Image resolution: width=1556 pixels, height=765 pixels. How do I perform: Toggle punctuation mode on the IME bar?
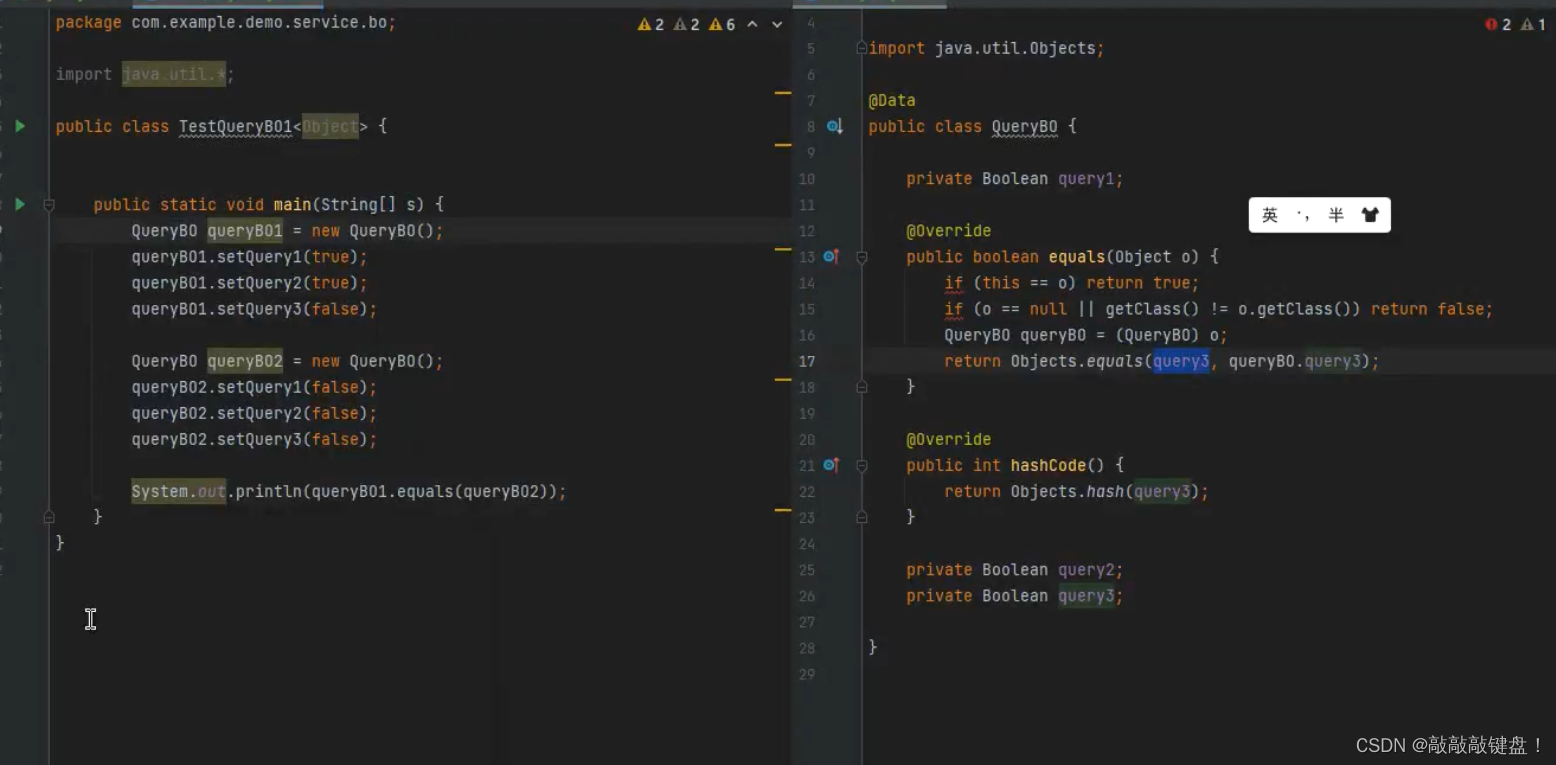point(1303,215)
